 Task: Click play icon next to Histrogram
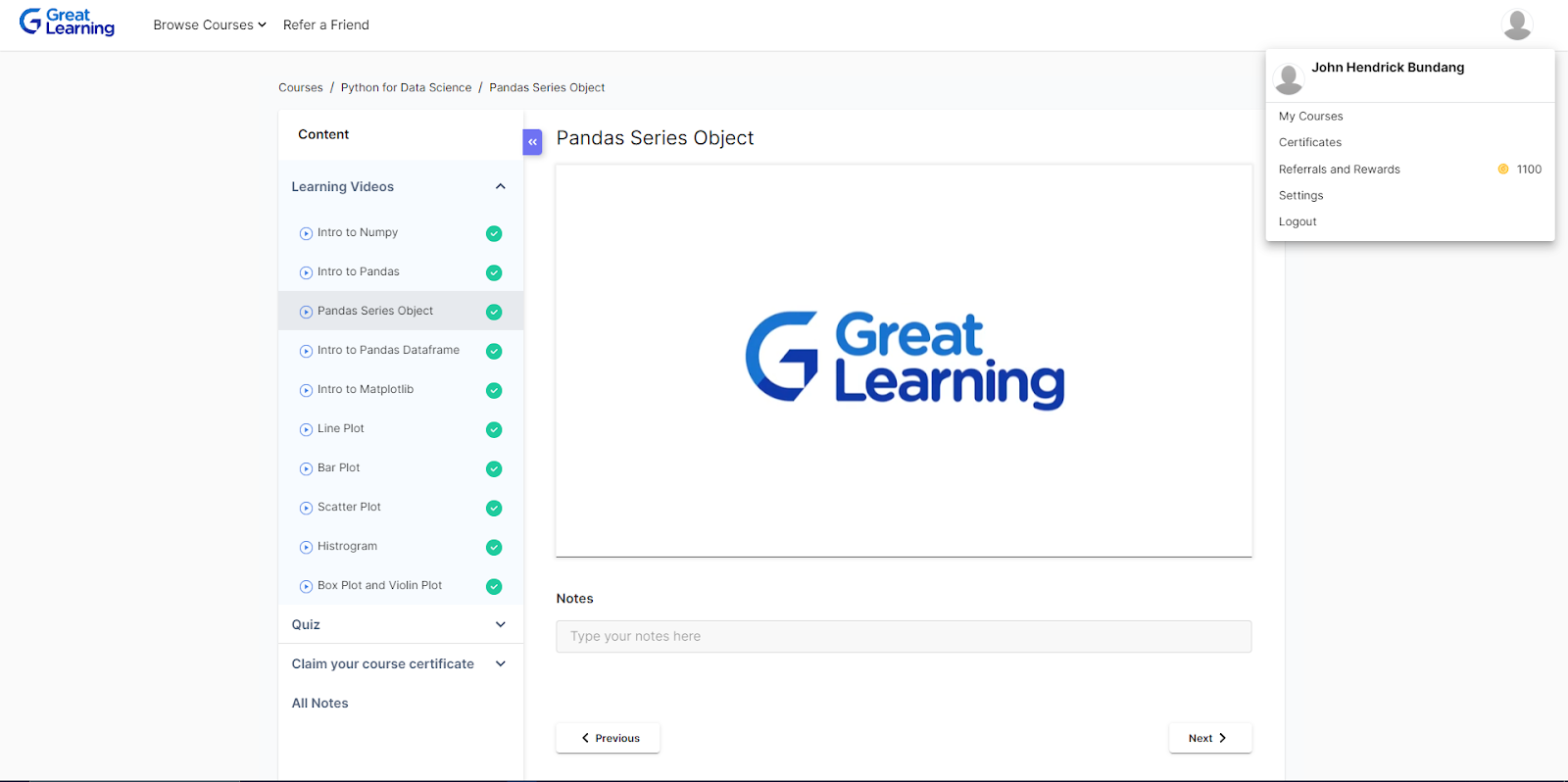[306, 547]
